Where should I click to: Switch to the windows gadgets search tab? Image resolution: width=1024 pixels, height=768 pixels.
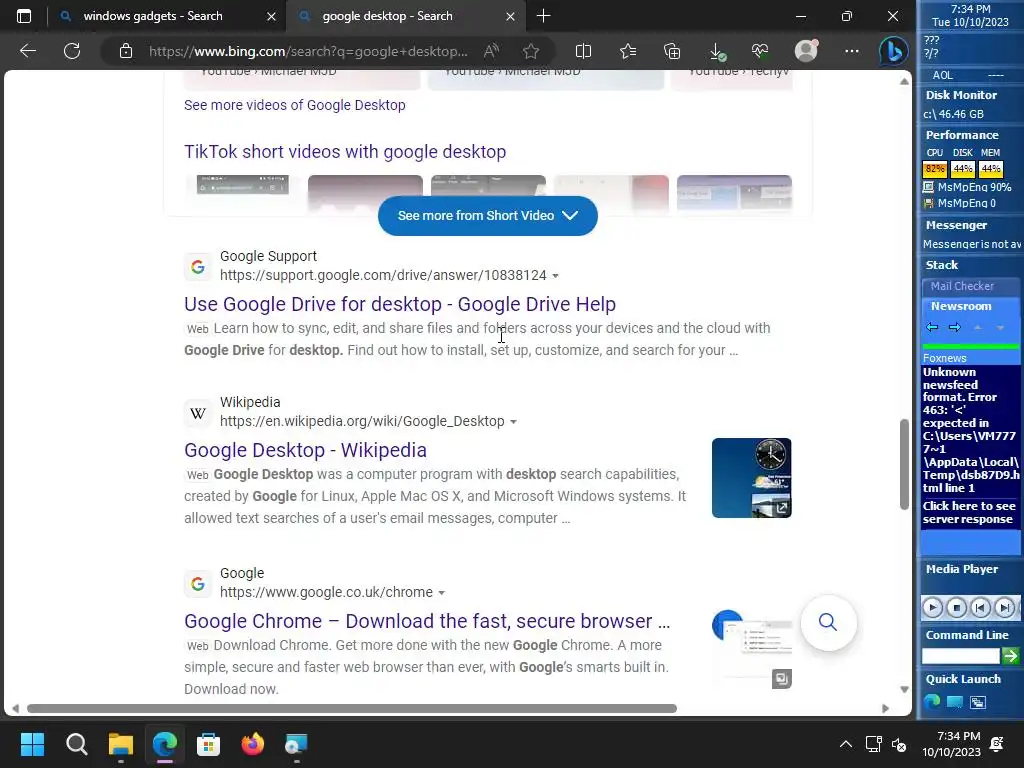pos(153,16)
